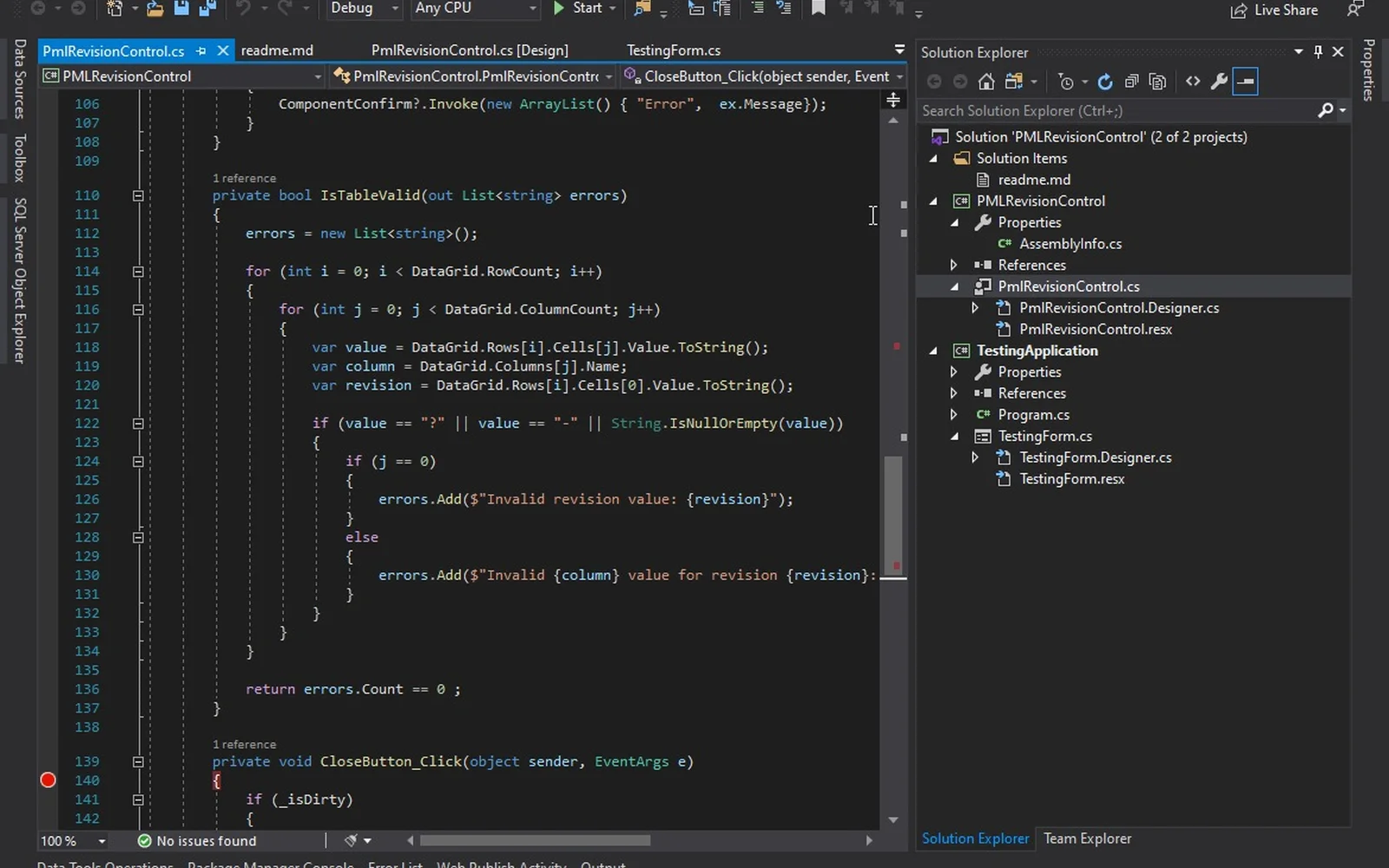Open Properties side panel tab

pos(1369,70)
